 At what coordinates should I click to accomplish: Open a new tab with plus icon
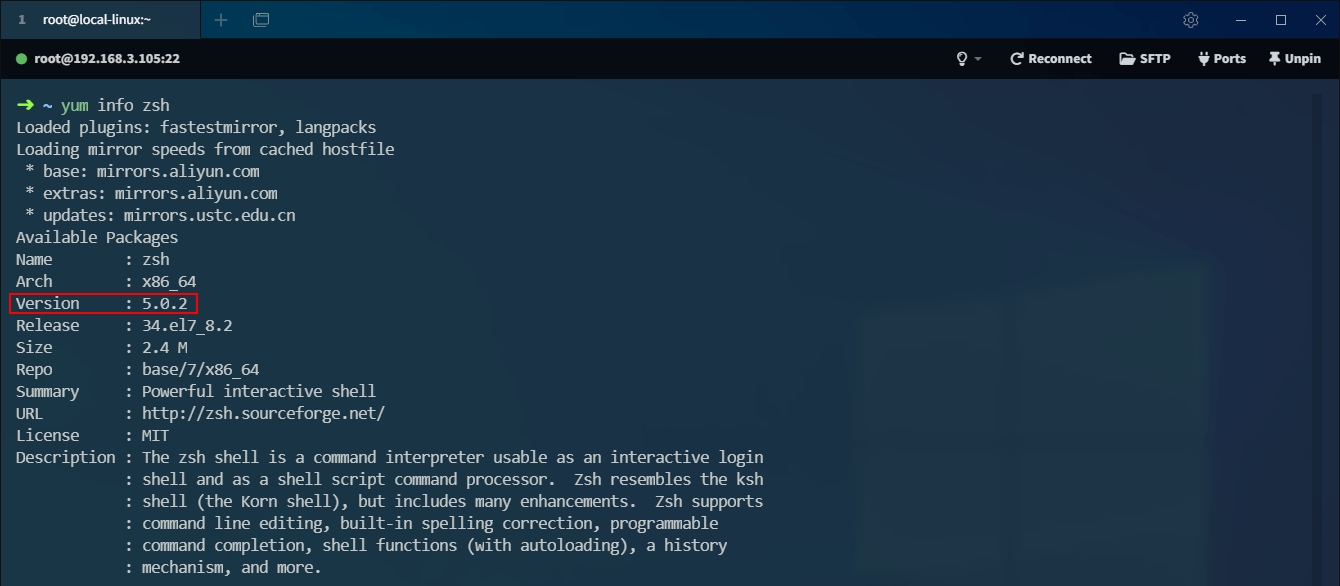click(221, 20)
